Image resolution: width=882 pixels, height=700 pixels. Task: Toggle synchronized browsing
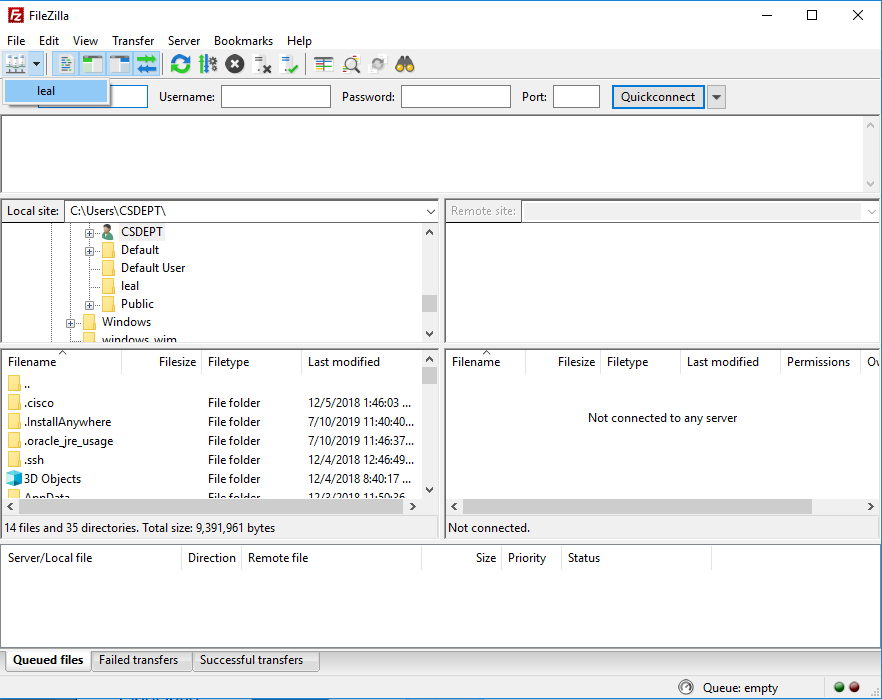[378, 64]
